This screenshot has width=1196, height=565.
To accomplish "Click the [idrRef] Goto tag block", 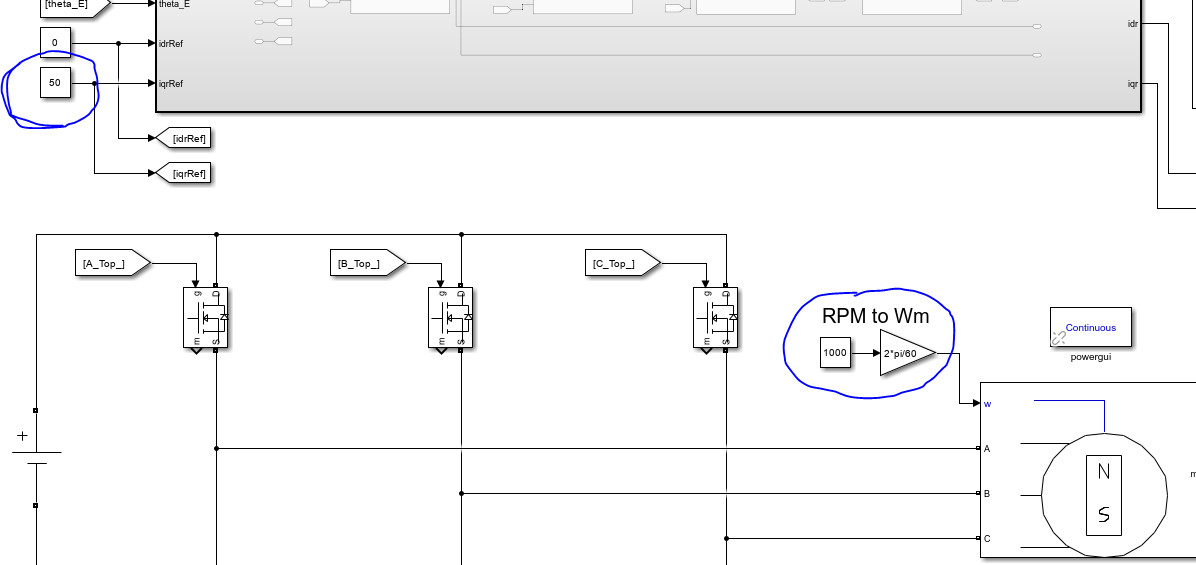I will pos(182,138).
